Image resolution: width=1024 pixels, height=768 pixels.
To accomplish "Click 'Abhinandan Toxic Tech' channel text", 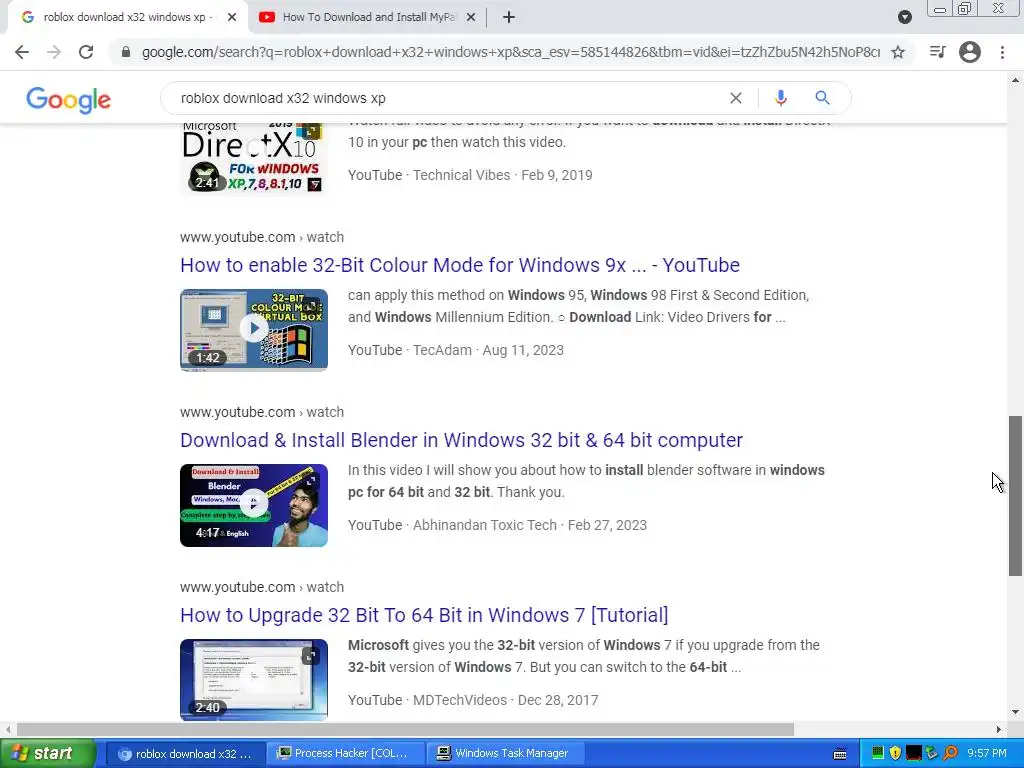I will point(485,525).
